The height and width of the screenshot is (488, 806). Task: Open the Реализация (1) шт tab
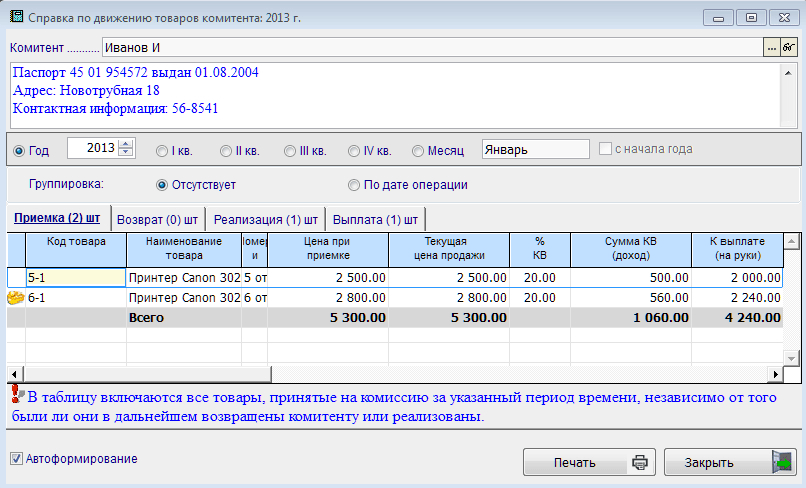266,220
